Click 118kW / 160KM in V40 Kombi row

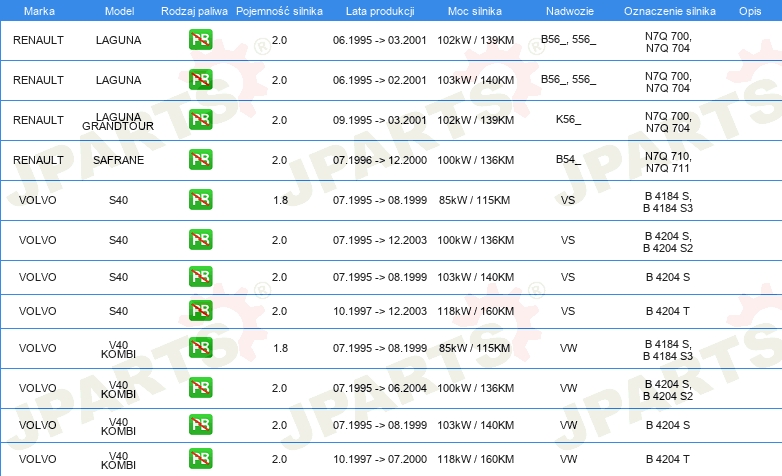click(475, 459)
